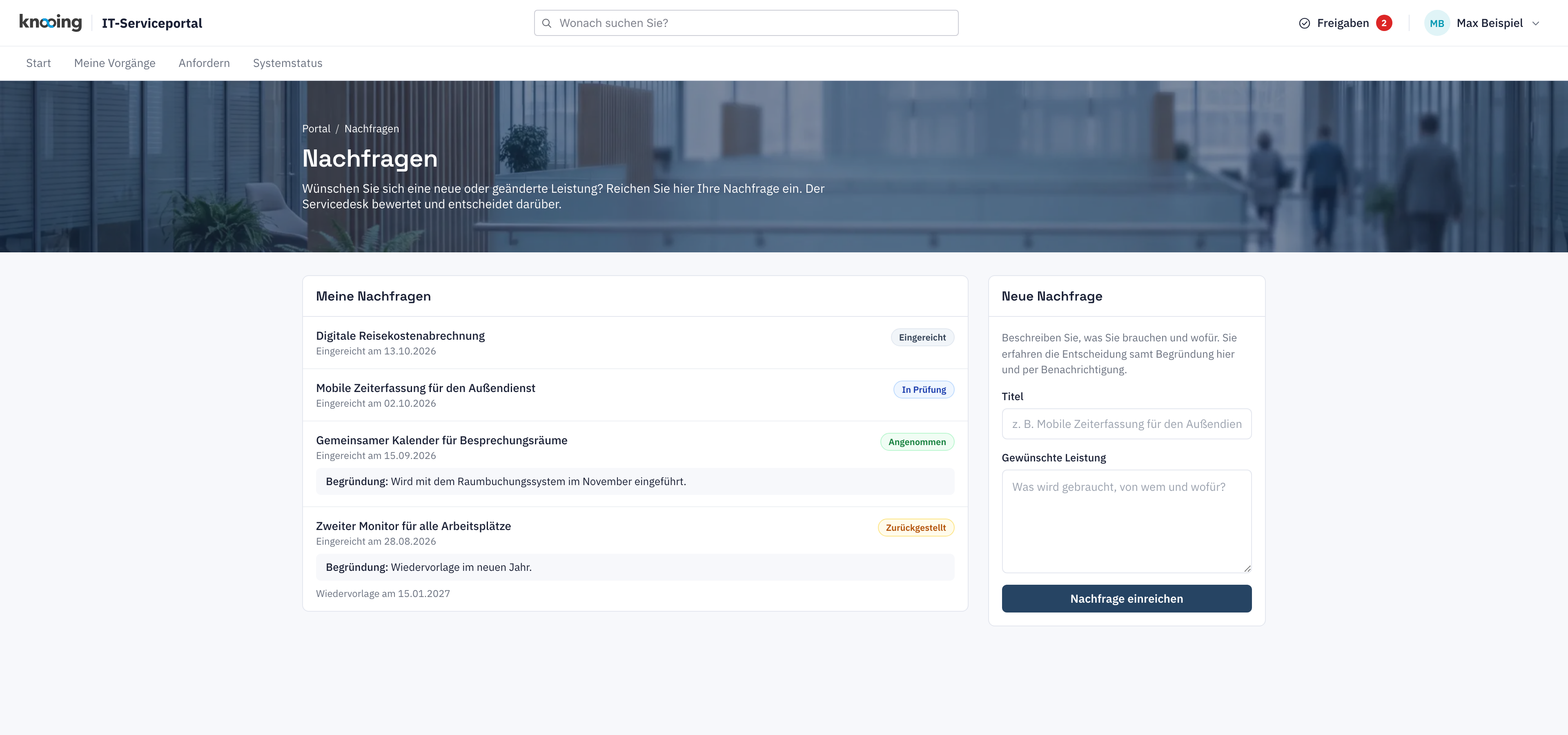Go to Meine Vorgänge
The width and height of the screenshot is (1568, 735).
click(x=114, y=63)
